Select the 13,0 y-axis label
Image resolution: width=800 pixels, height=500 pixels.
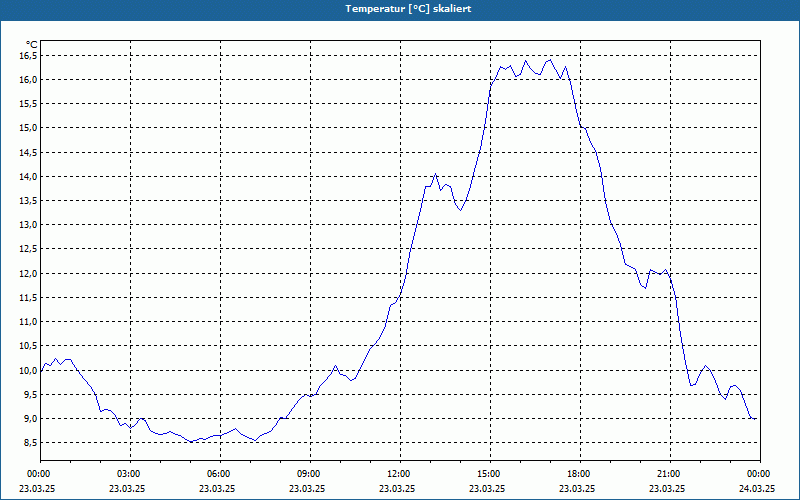pos(29,224)
